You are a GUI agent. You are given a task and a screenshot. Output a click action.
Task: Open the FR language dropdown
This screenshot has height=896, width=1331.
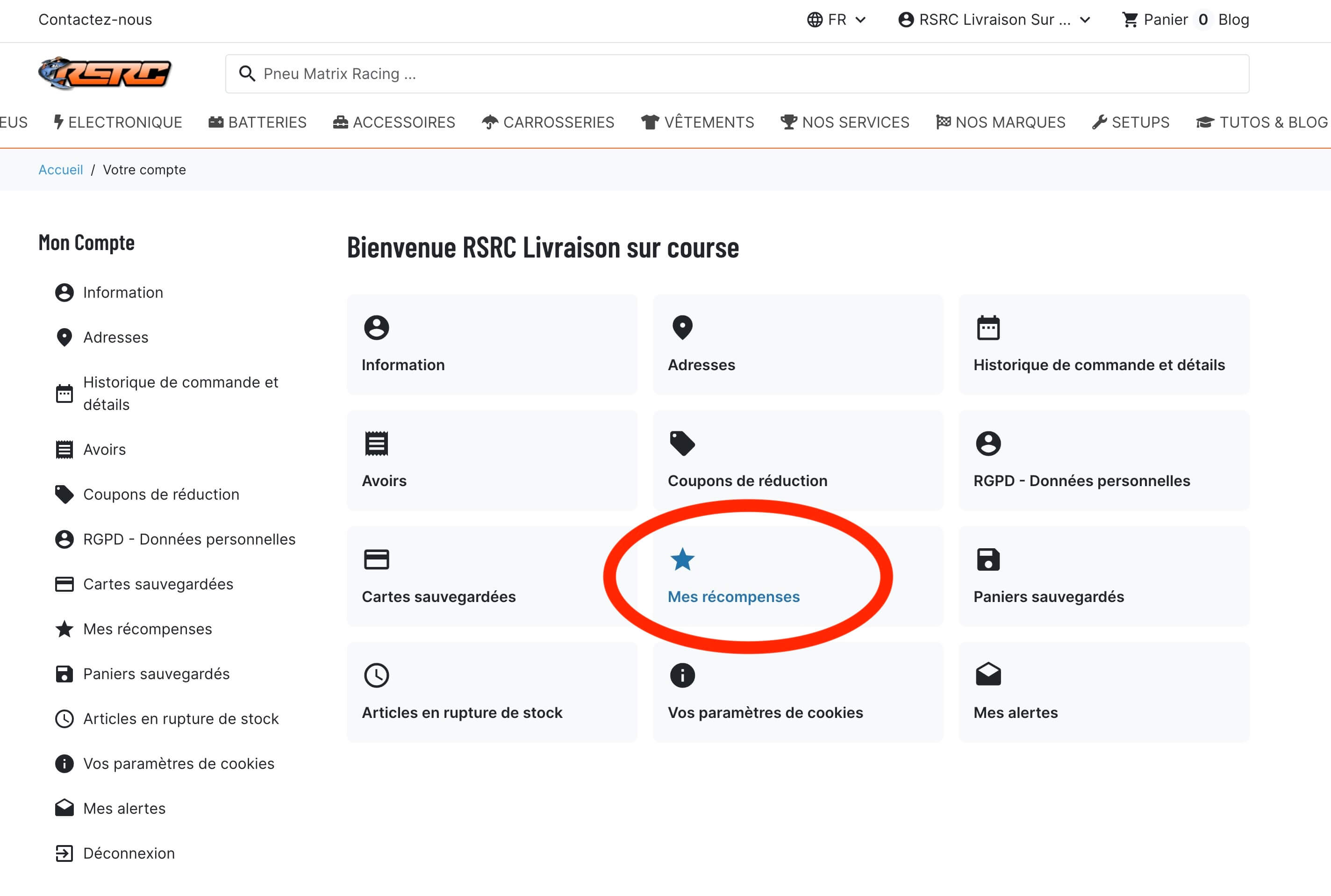(837, 20)
